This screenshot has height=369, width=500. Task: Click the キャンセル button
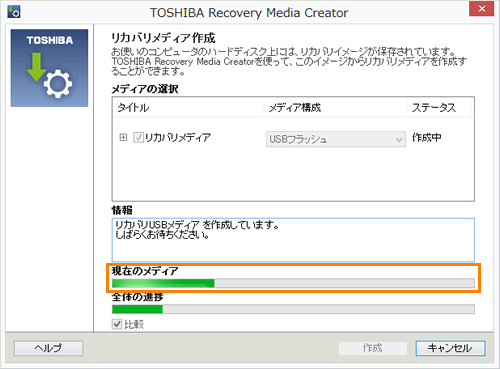coord(450,348)
